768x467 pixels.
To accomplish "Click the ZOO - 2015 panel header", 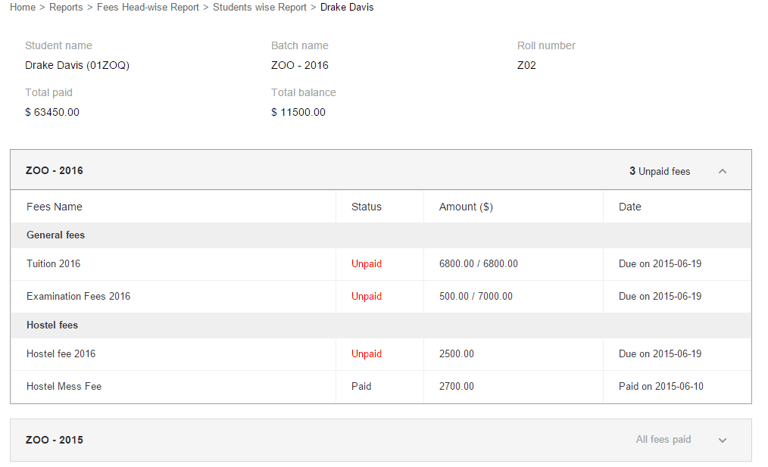I will point(380,440).
